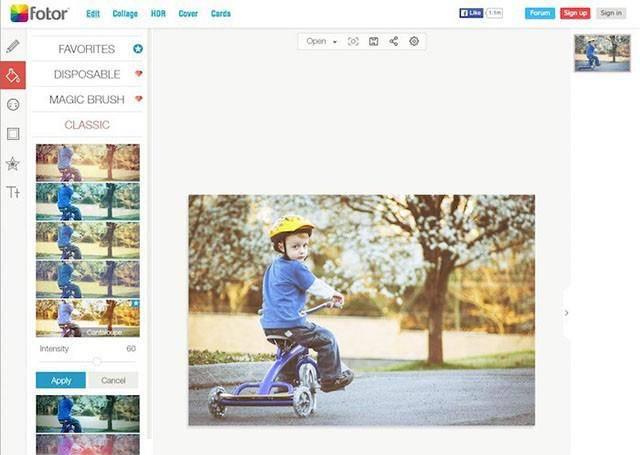Image resolution: width=640 pixels, height=455 pixels.
Task: Open the Open dropdown menu
Action: [321, 41]
